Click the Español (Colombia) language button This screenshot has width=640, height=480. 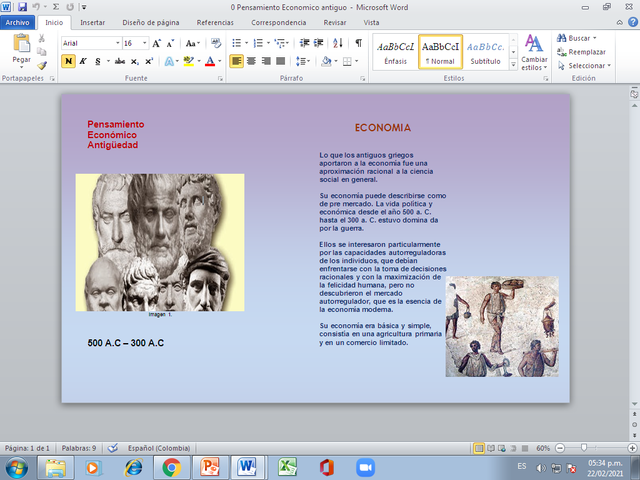point(159,448)
